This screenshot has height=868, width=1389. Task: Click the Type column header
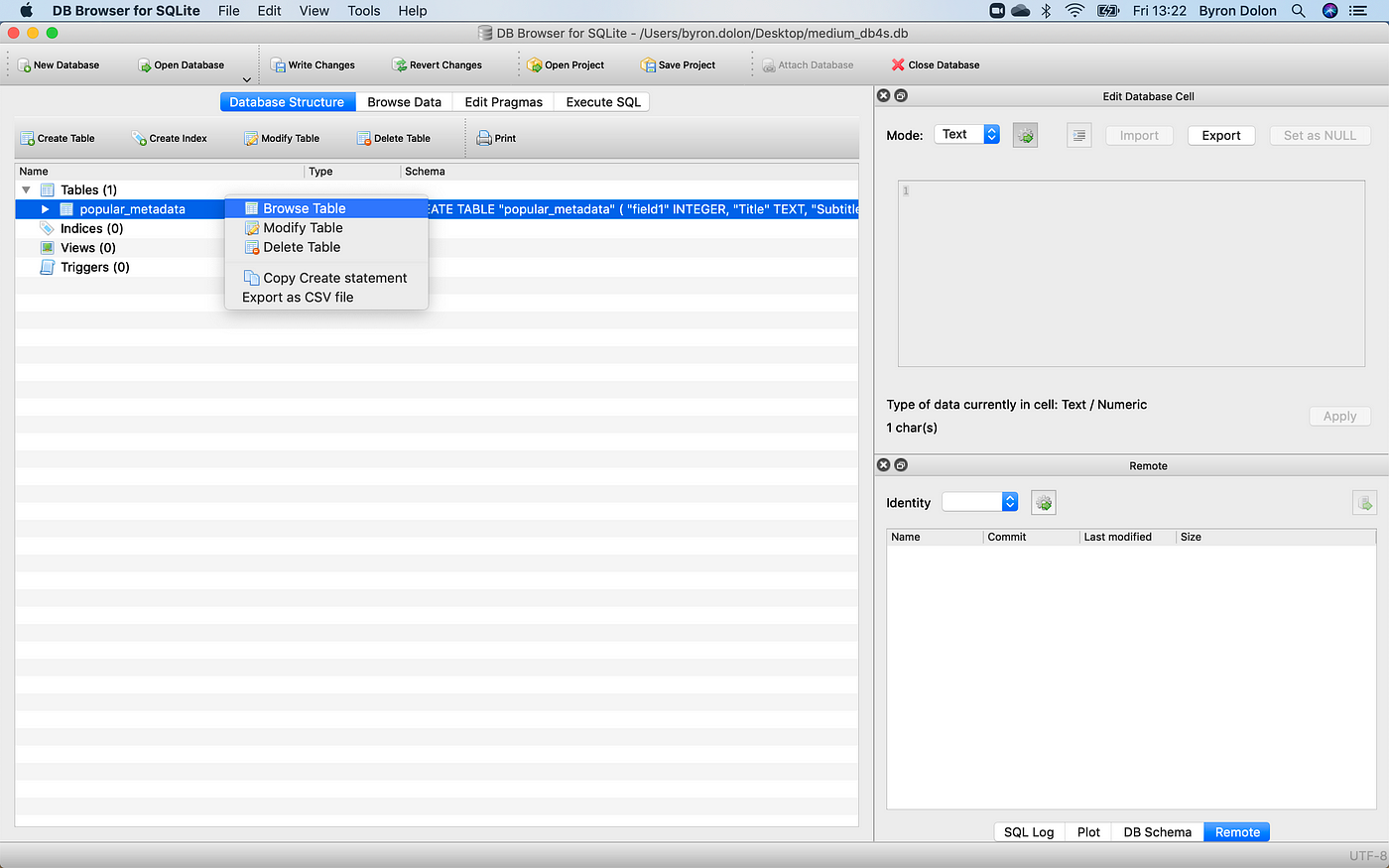[x=352, y=172]
